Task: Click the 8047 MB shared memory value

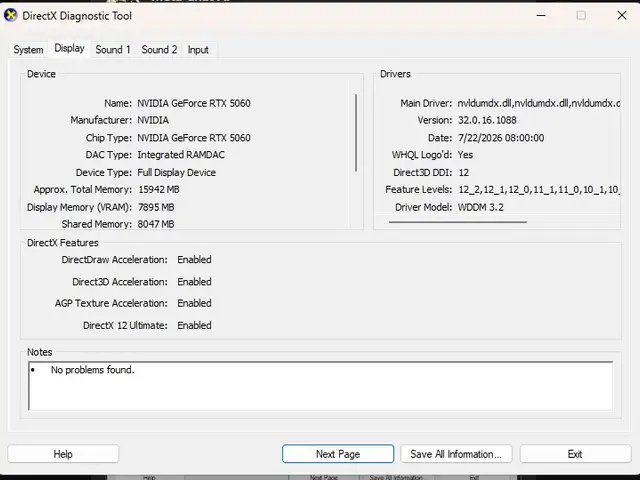Action: [156, 224]
